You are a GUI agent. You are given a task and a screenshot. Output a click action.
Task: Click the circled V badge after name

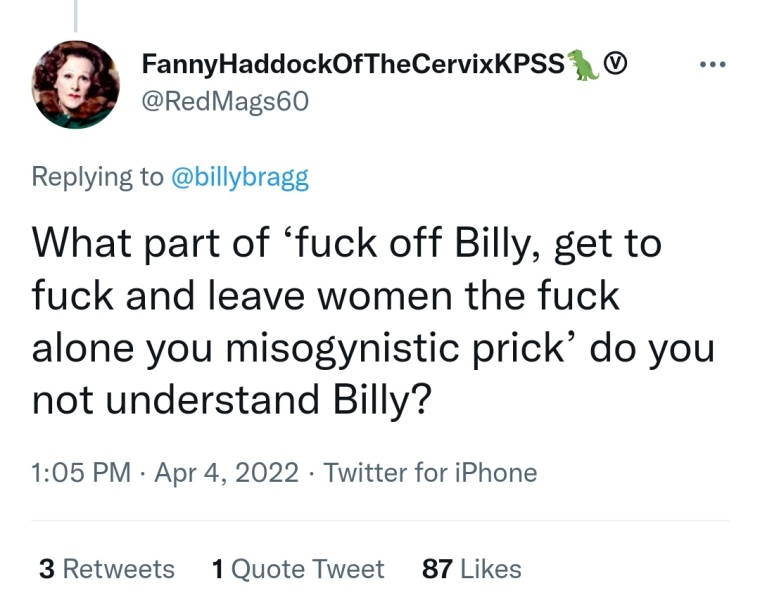click(619, 65)
